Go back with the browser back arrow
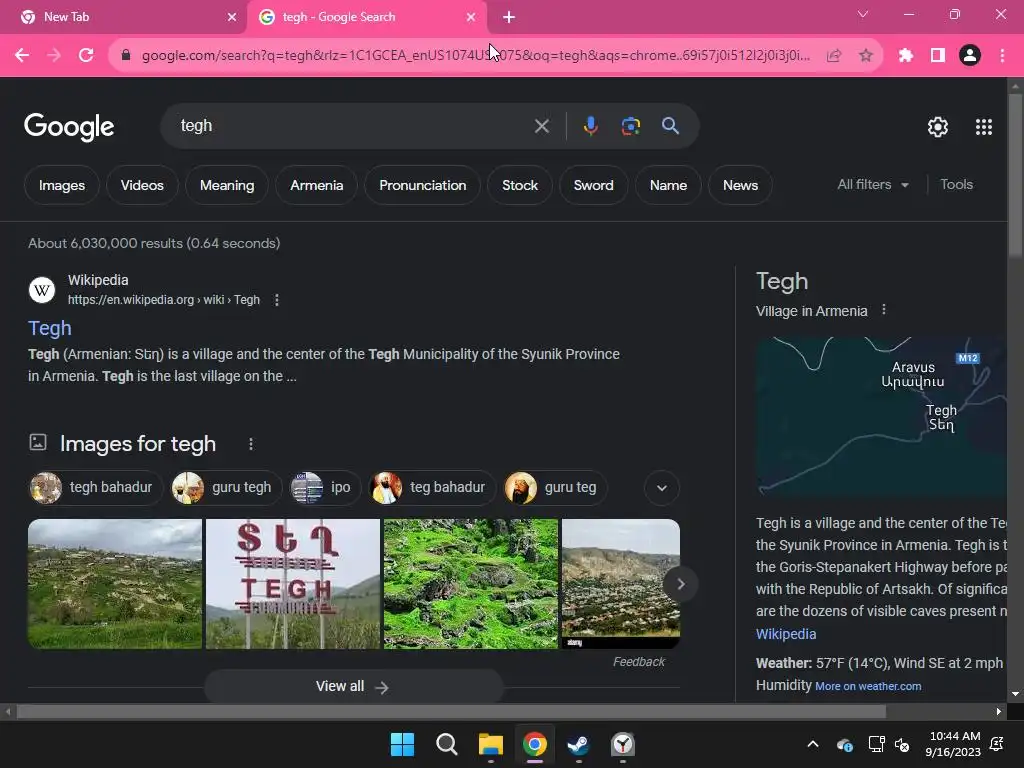Viewport: 1024px width, 768px height. (x=22, y=56)
